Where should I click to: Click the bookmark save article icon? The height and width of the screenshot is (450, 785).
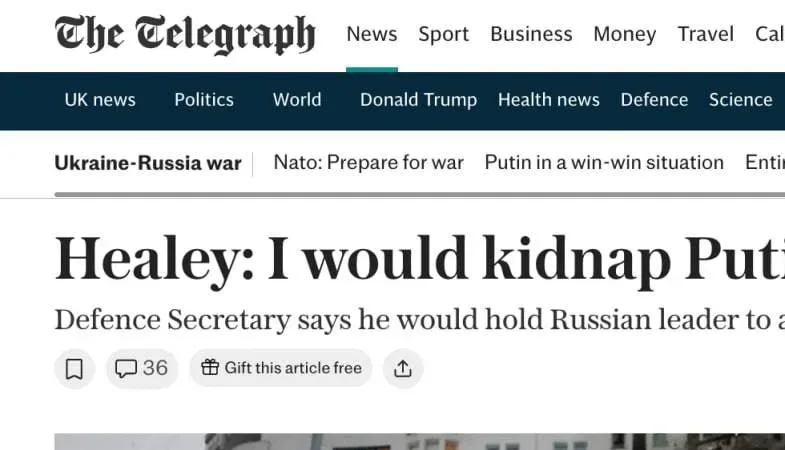(x=74, y=368)
